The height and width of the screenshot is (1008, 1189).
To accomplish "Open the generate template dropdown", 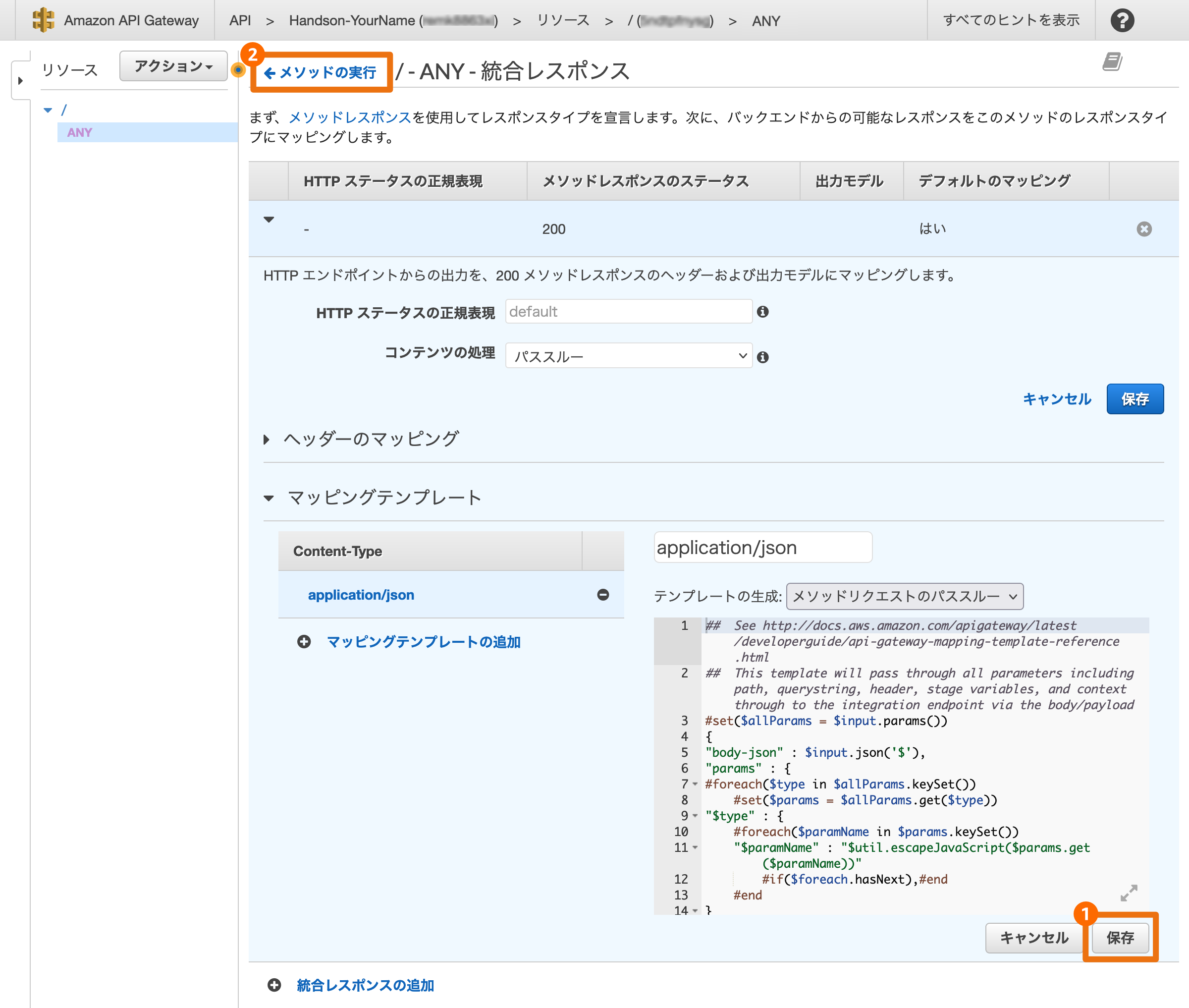I will 905,597.
